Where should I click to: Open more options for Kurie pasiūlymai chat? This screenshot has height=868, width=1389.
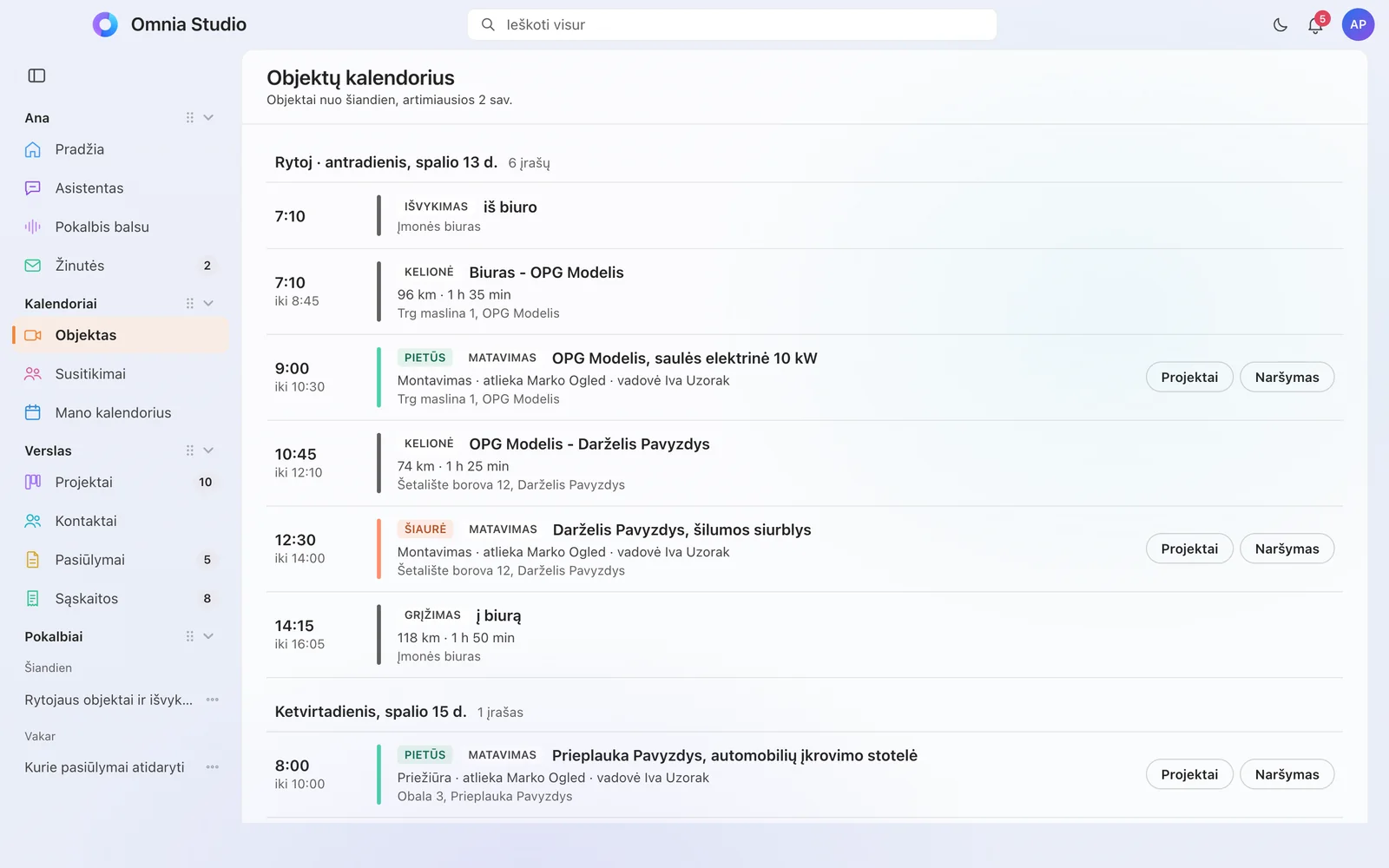coord(213,767)
